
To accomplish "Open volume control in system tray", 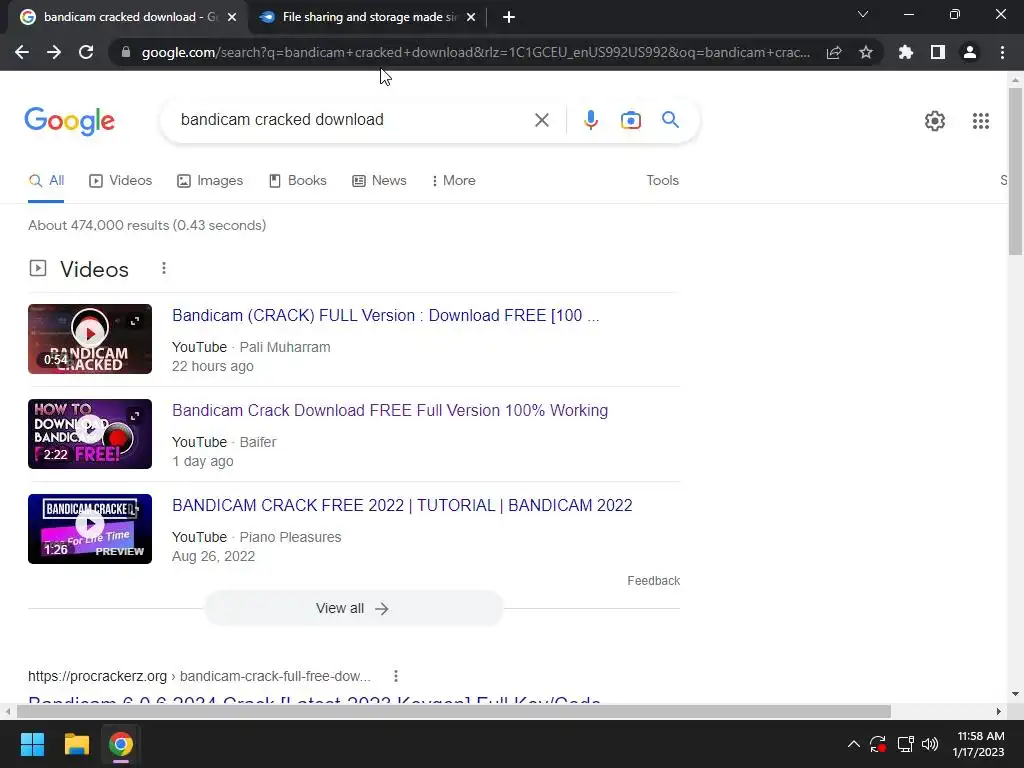I will click(930, 744).
